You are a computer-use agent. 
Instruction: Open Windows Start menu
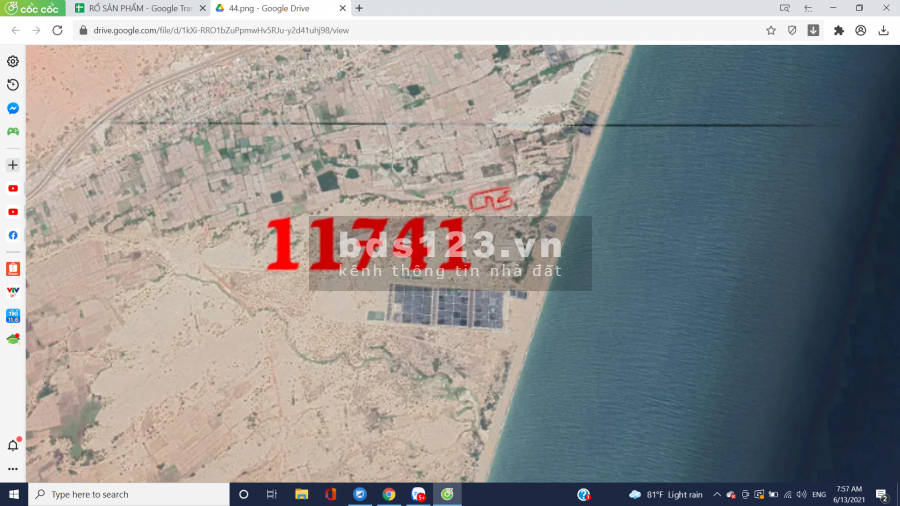pyautogui.click(x=14, y=494)
